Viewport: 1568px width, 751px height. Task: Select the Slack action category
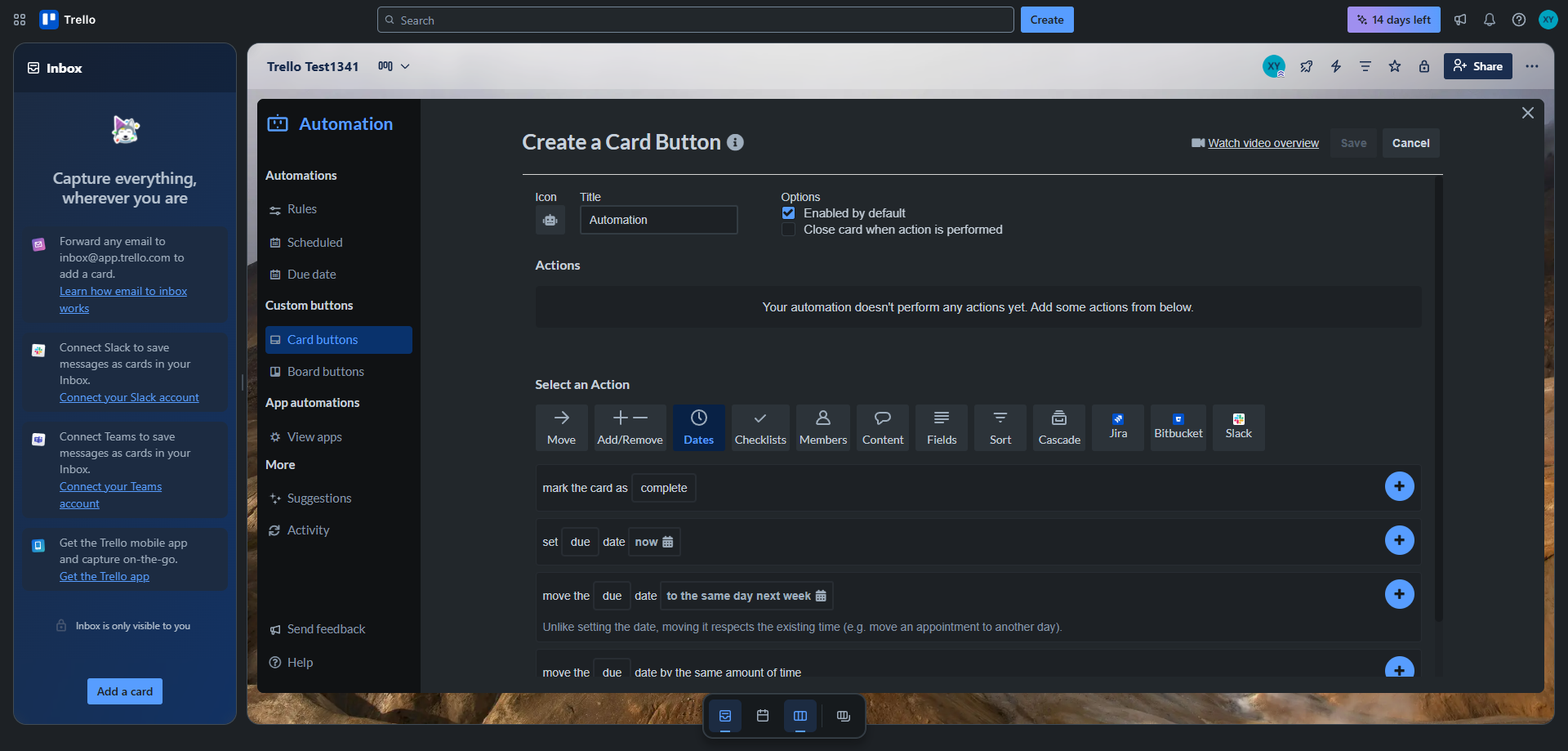click(1239, 427)
